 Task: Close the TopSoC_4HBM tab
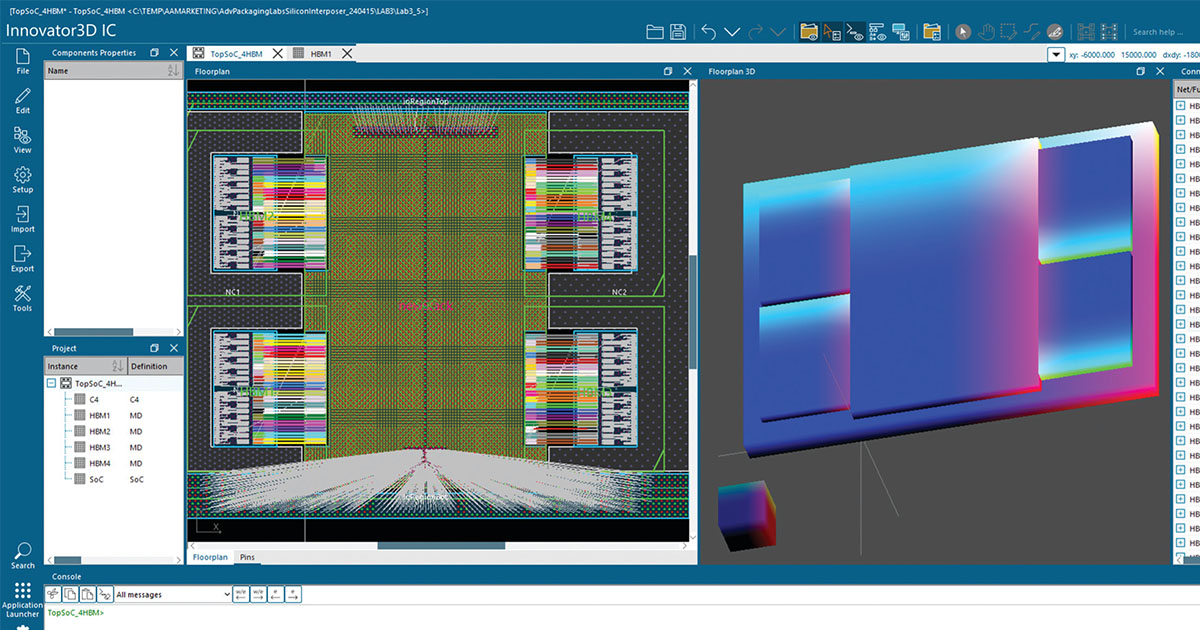click(277, 54)
